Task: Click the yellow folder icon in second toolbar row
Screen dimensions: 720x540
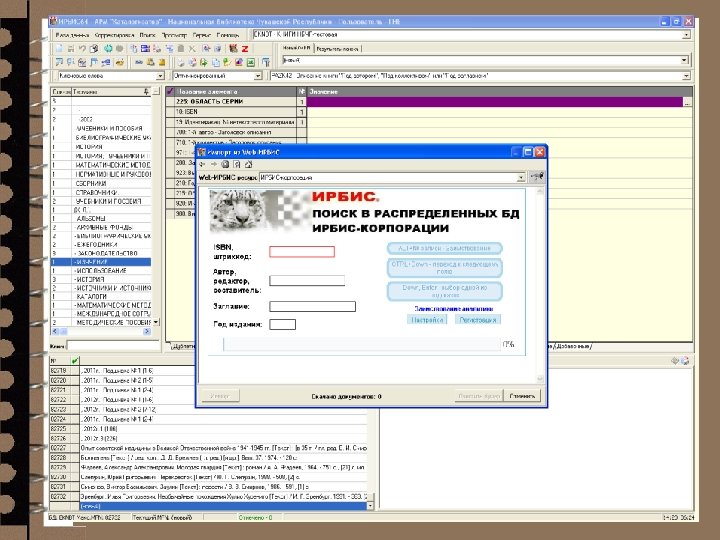Action: point(162,62)
